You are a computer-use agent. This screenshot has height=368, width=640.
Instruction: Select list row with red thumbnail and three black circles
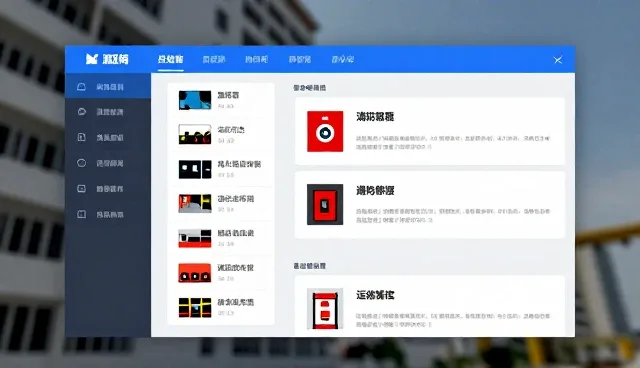tap(221, 273)
